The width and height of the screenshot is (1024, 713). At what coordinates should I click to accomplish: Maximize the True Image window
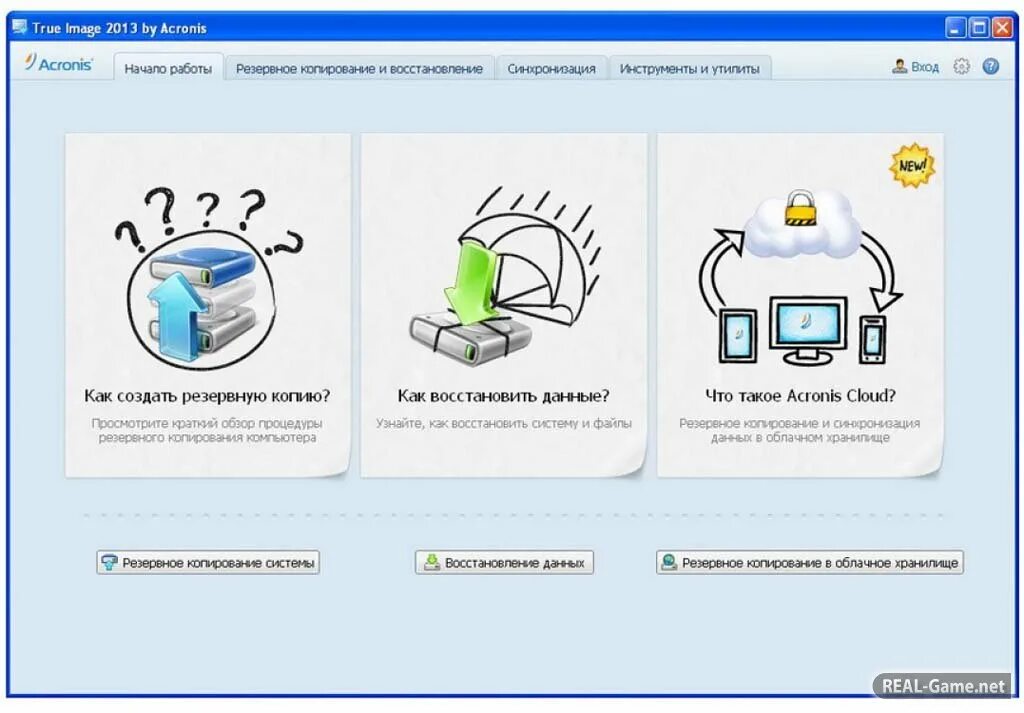[979, 28]
